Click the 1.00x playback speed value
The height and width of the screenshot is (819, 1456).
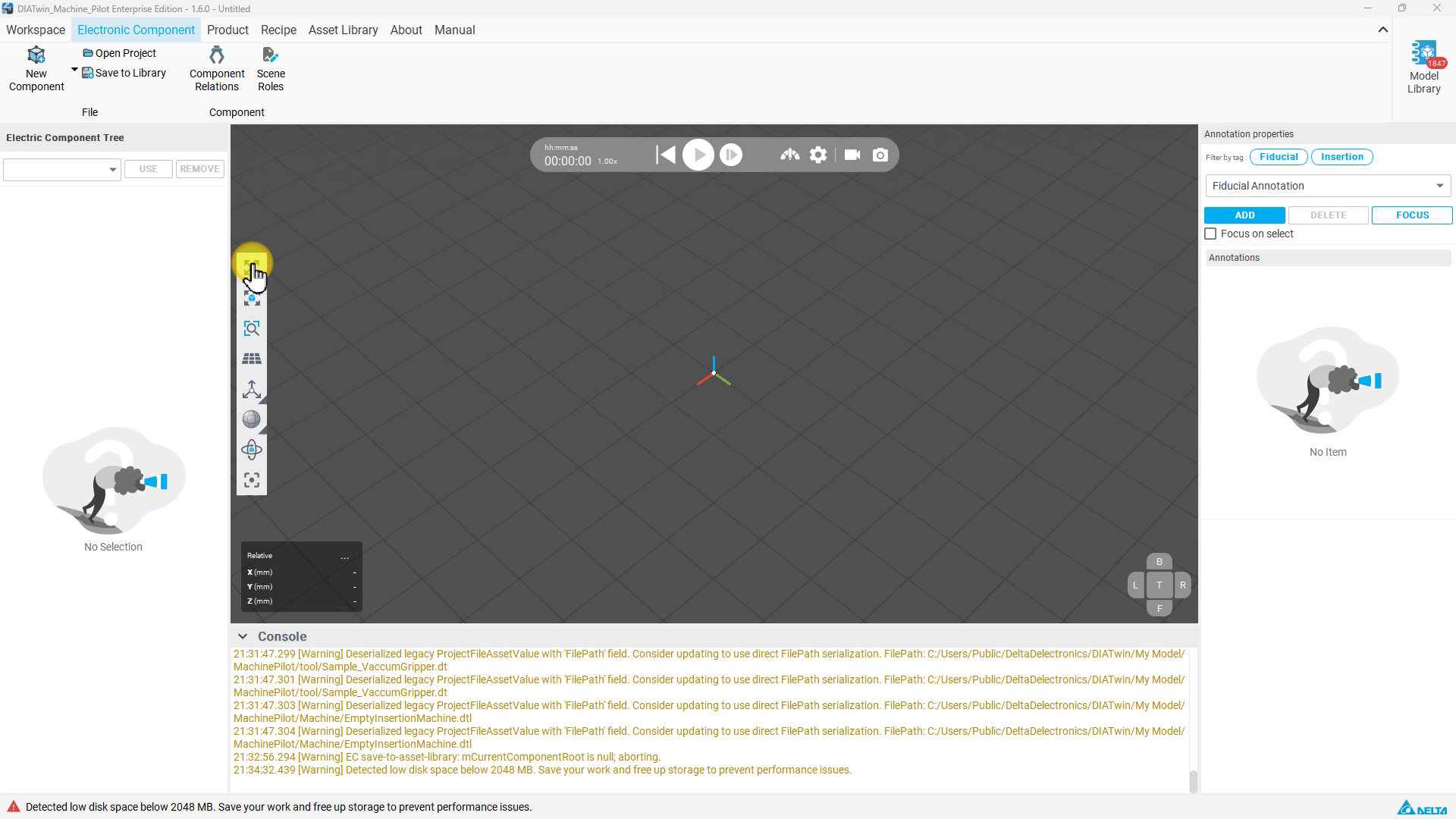pos(607,162)
